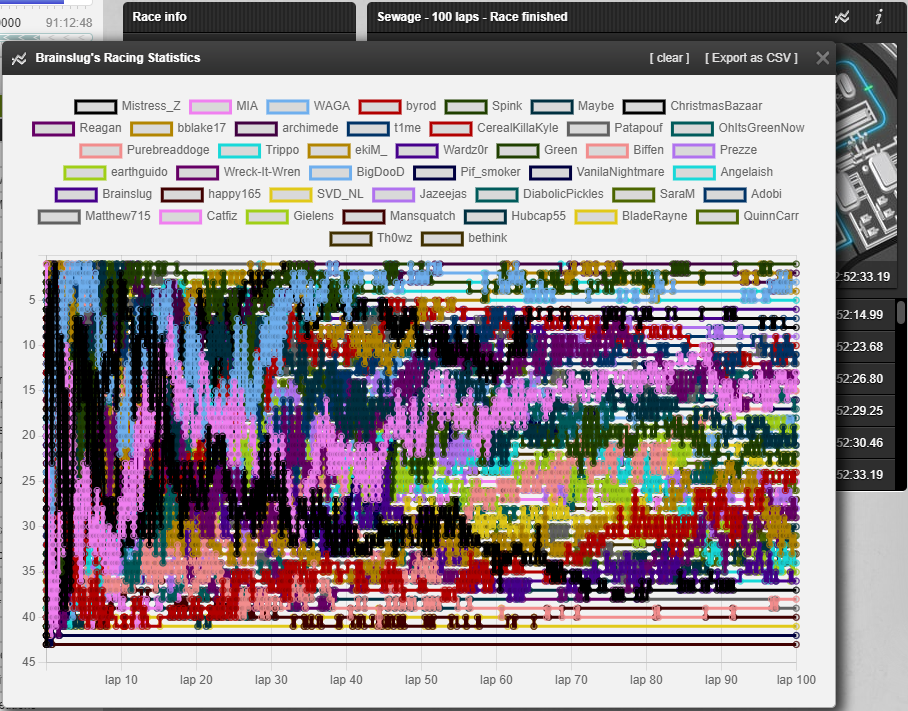The height and width of the screenshot is (711, 908).
Task: Toggle byrod red legend swatch
Action: [x=380, y=107]
